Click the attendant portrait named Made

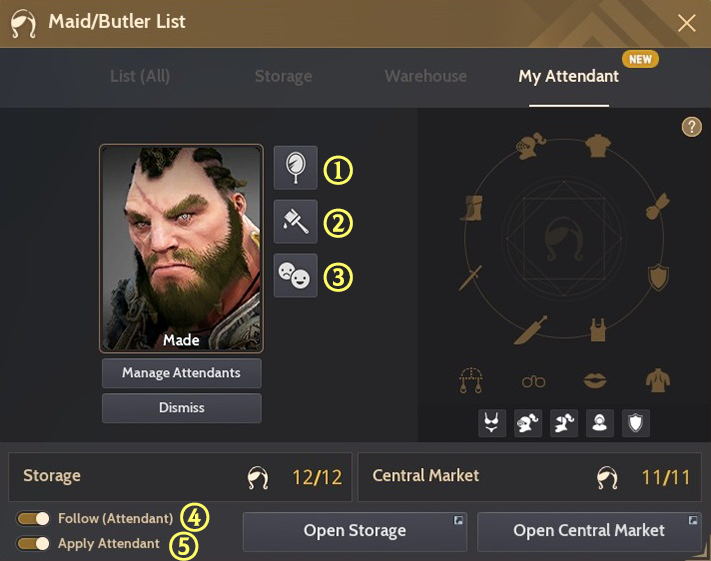(x=181, y=248)
